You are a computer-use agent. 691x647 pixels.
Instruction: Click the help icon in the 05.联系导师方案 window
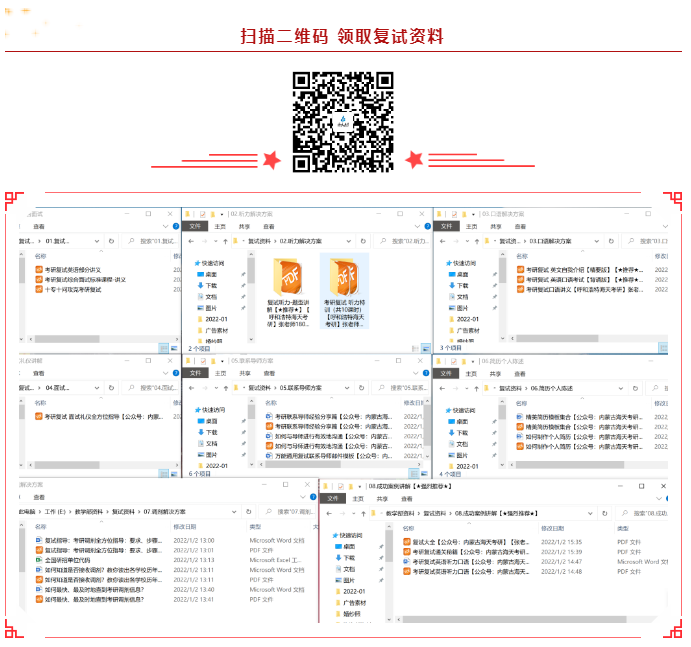[426, 373]
